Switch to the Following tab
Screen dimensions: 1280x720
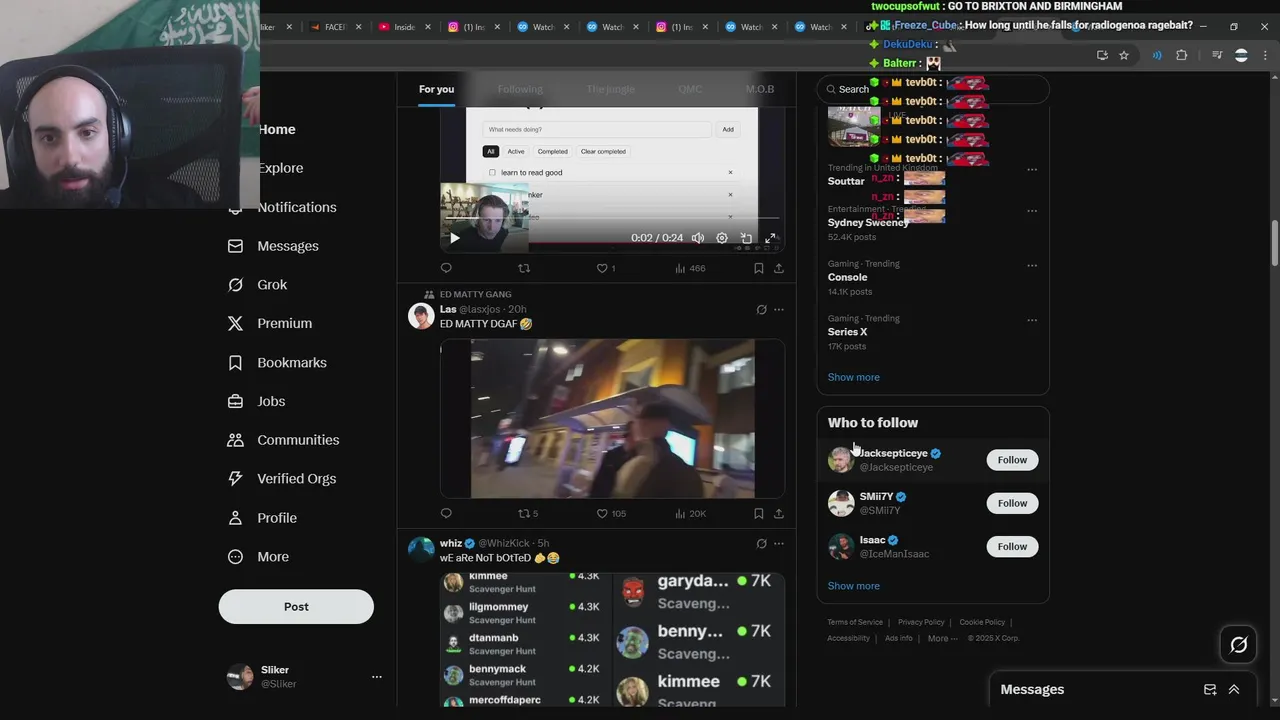point(520,89)
